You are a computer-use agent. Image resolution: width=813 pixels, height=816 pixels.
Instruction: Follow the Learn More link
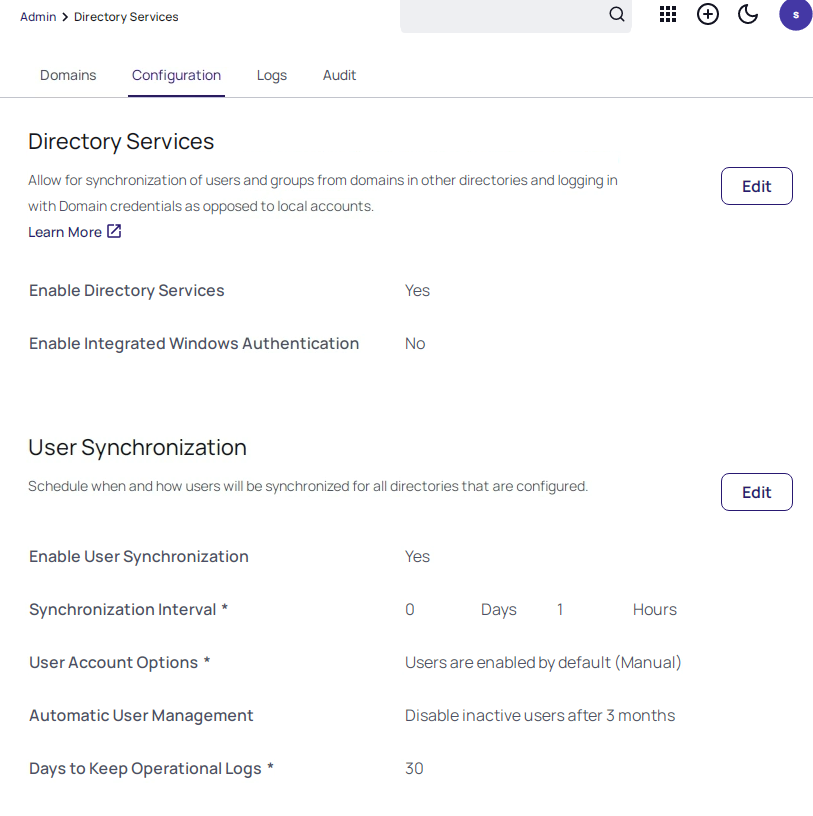coord(65,232)
